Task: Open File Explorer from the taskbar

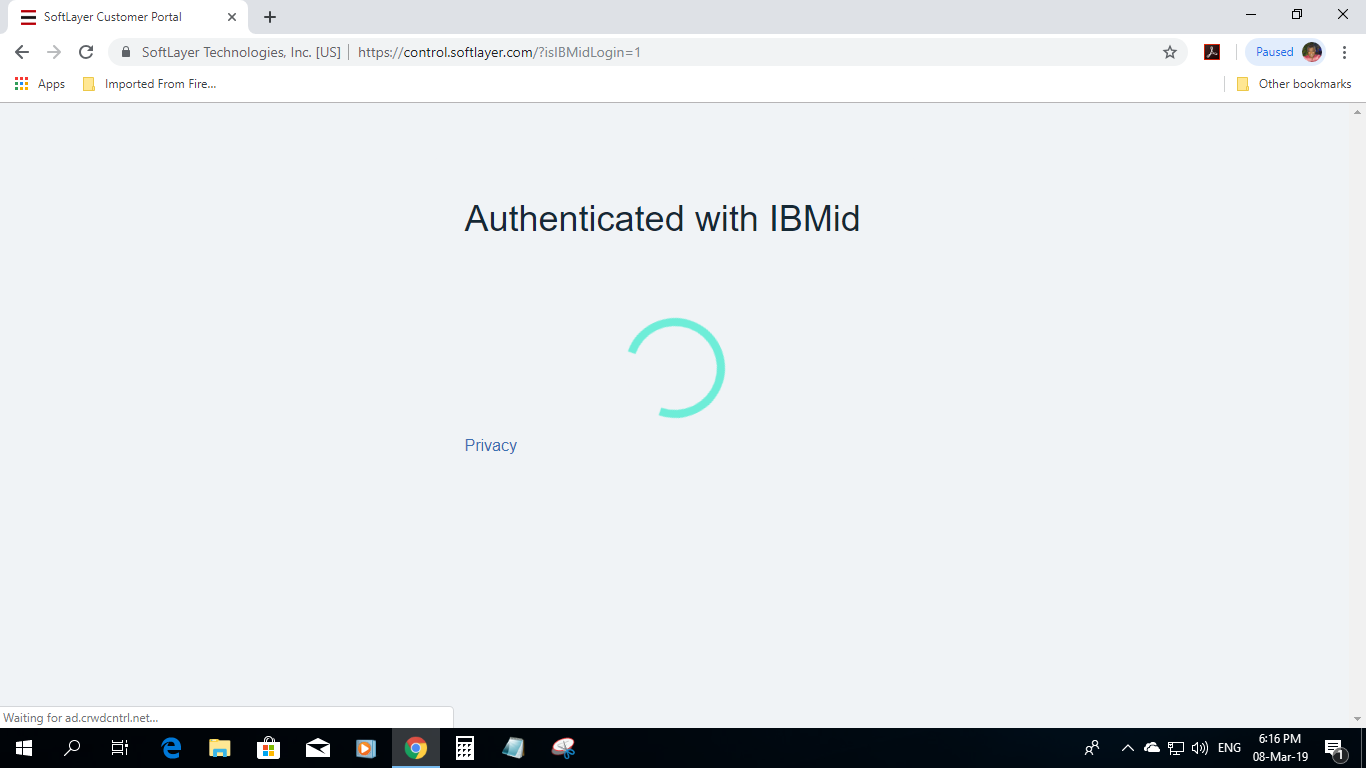Action: [x=220, y=748]
